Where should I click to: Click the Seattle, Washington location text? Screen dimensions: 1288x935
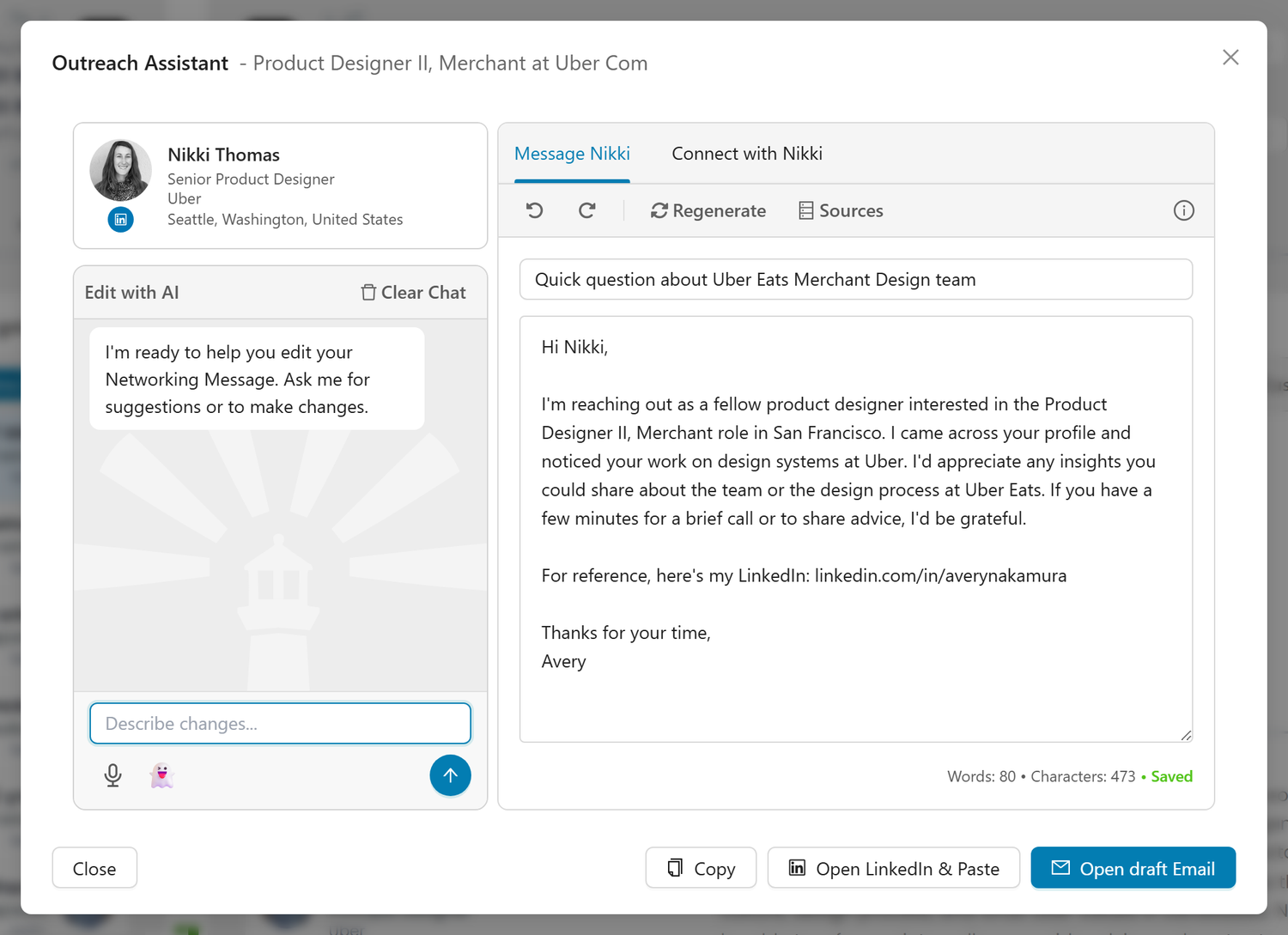[x=285, y=220]
